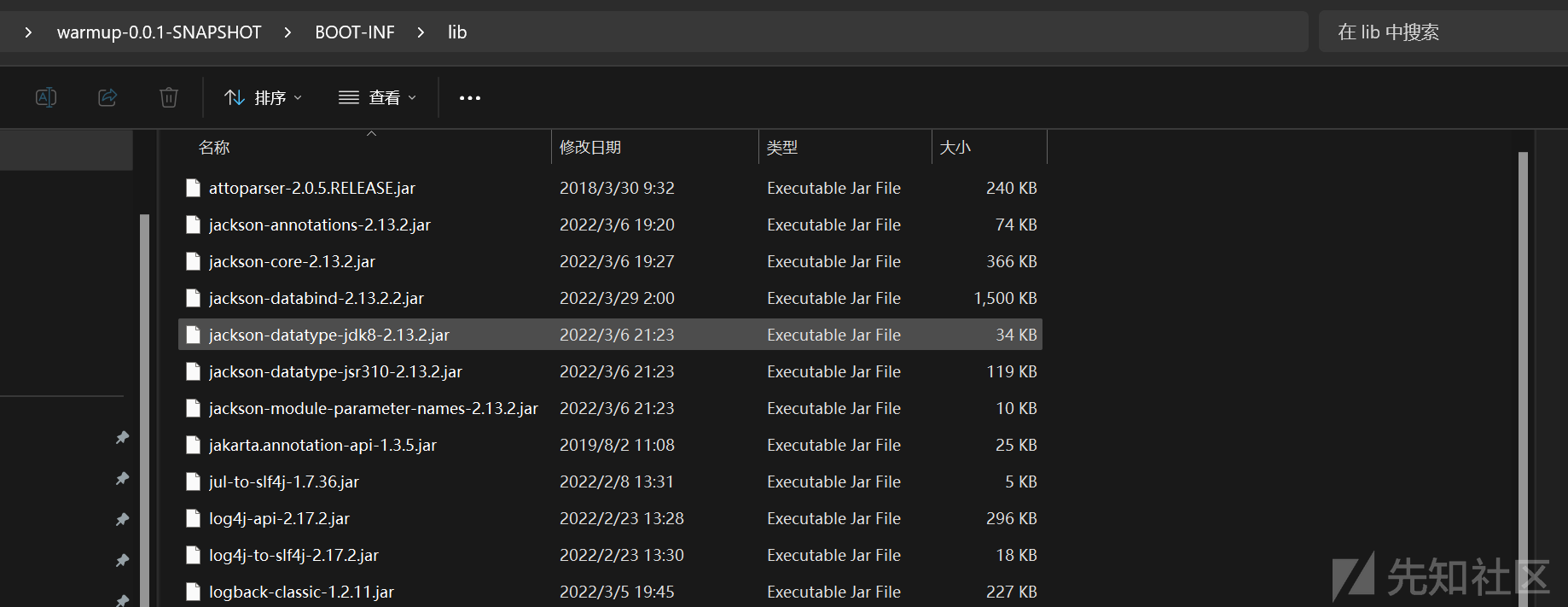Click file icon of jackson-datatype-jdk8-2.13.2.jar
This screenshot has width=1568, height=607.
tap(194, 335)
